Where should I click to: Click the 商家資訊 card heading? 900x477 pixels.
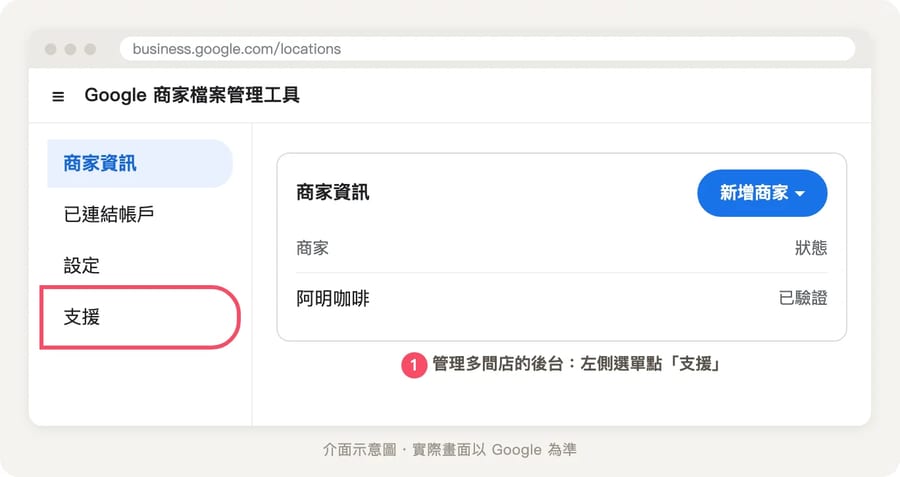332,192
